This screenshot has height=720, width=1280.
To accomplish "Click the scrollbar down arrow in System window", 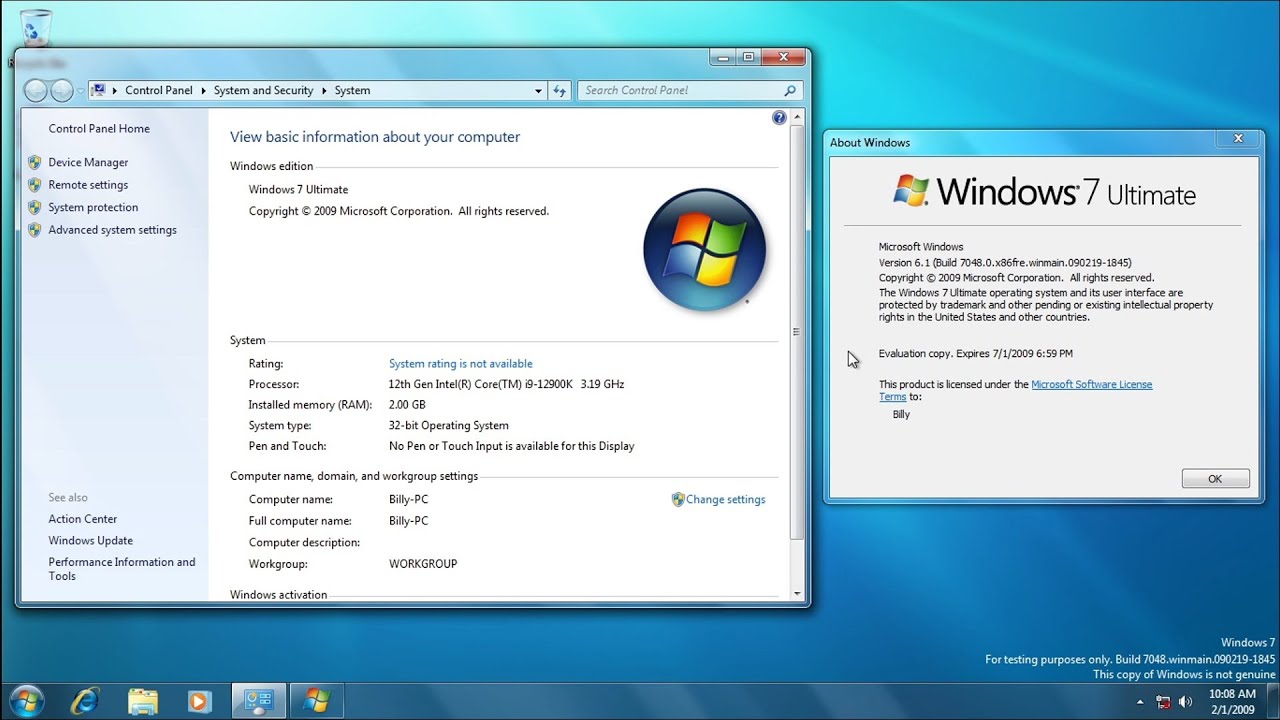I will tap(797, 594).
